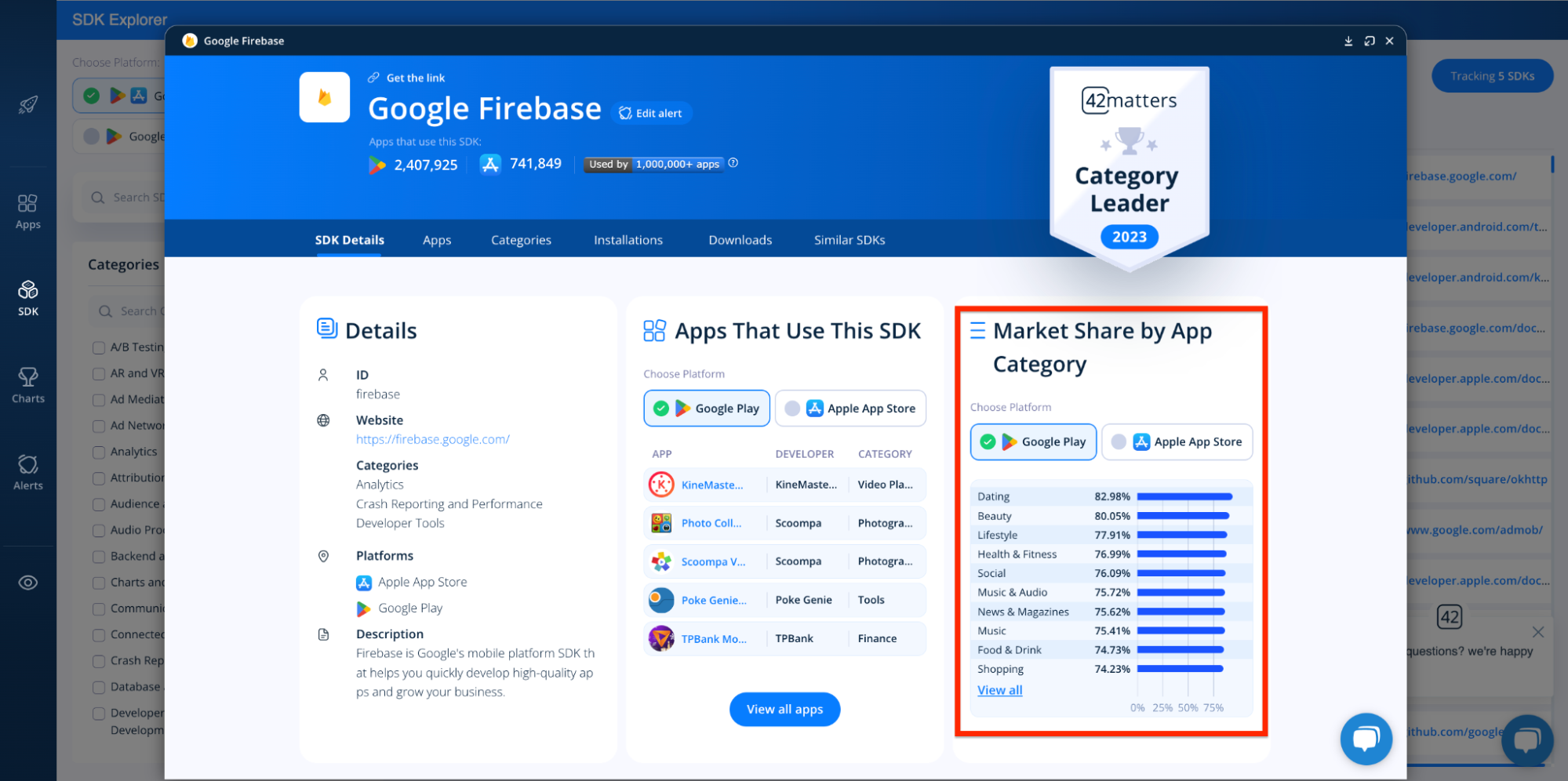Download the Google Firebase SDK report
The width and height of the screenshot is (1568, 781).
(x=1348, y=41)
